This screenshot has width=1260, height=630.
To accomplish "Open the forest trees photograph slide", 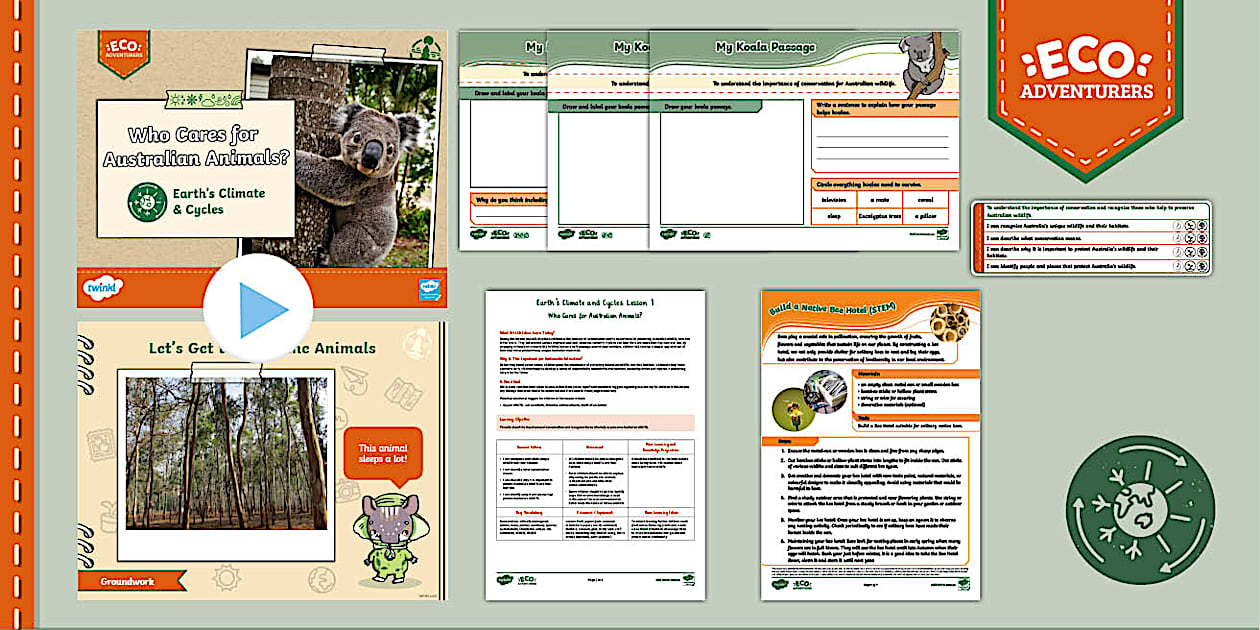I will pyautogui.click(x=225, y=452).
